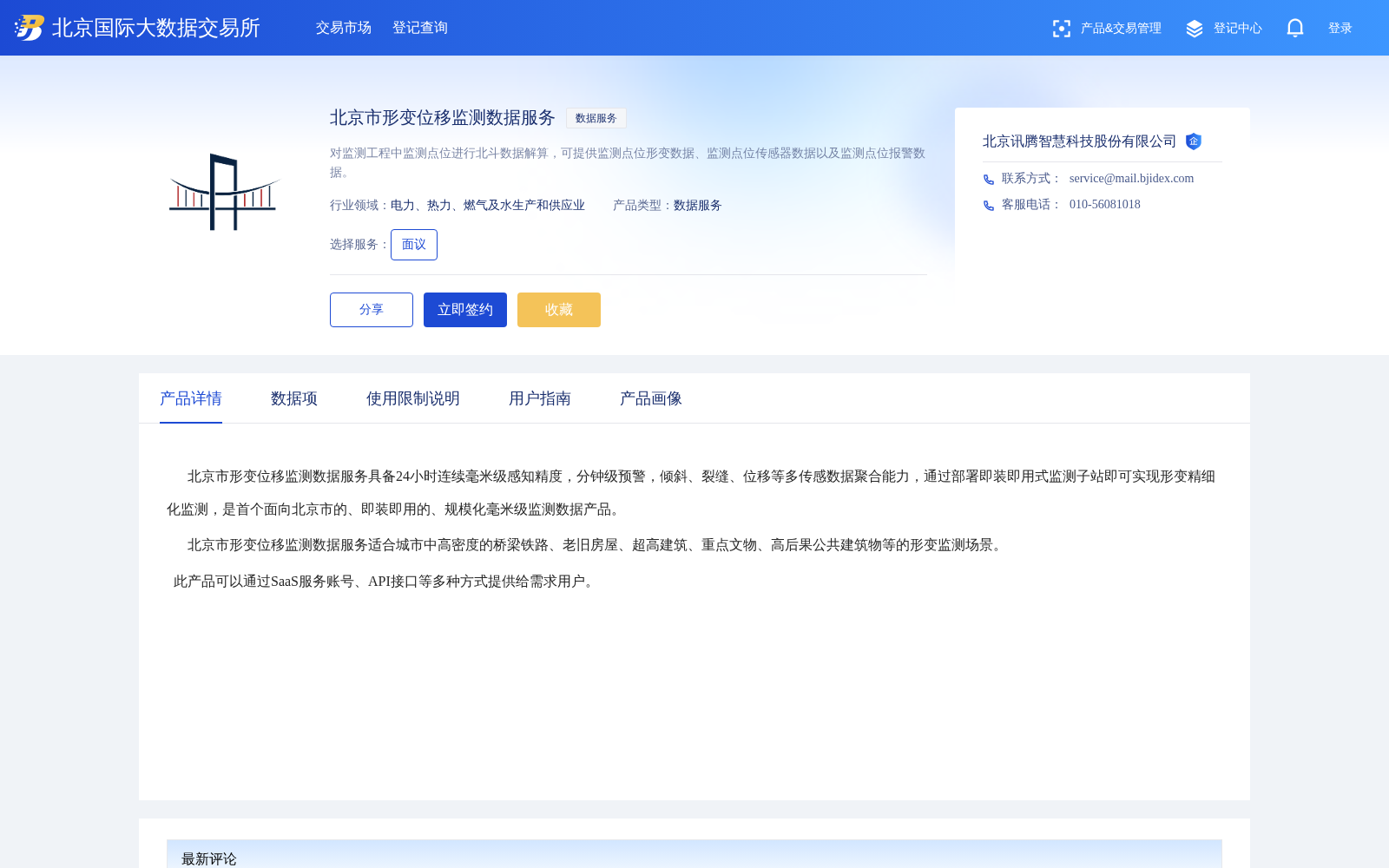Switch to the 用户指南 tab
The width and height of the screenshot is (1389, 868).
[540, 398]
